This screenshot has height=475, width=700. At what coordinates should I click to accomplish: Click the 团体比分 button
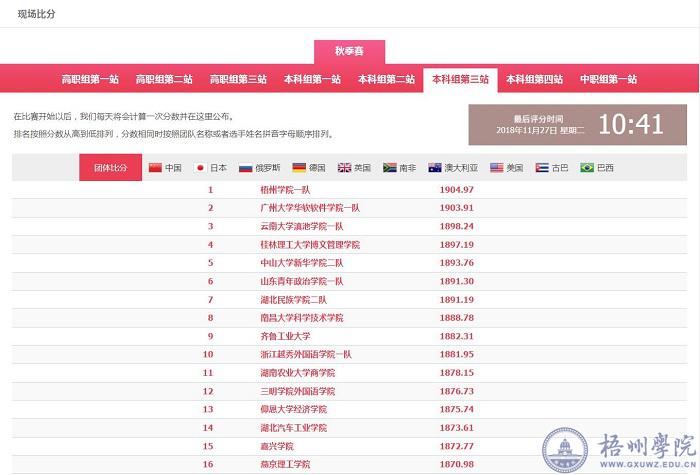coord(110,168)
